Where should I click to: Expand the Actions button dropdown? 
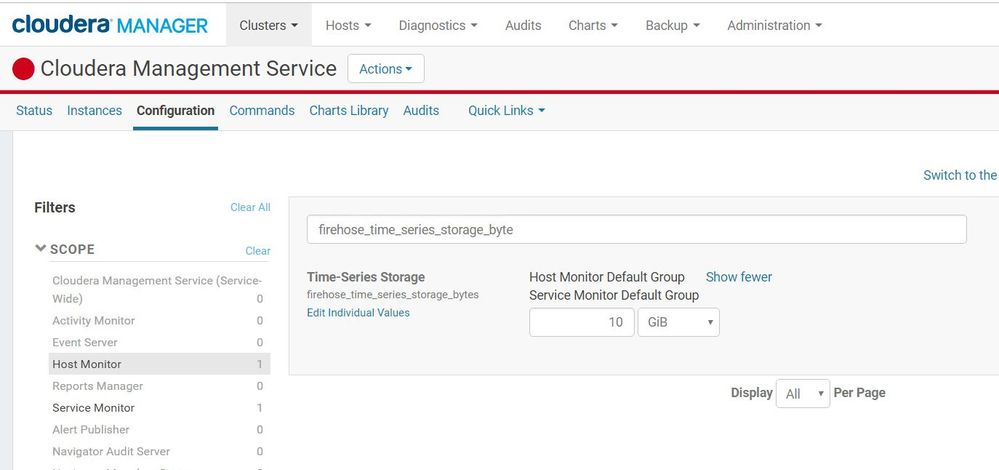pos(386,69)
